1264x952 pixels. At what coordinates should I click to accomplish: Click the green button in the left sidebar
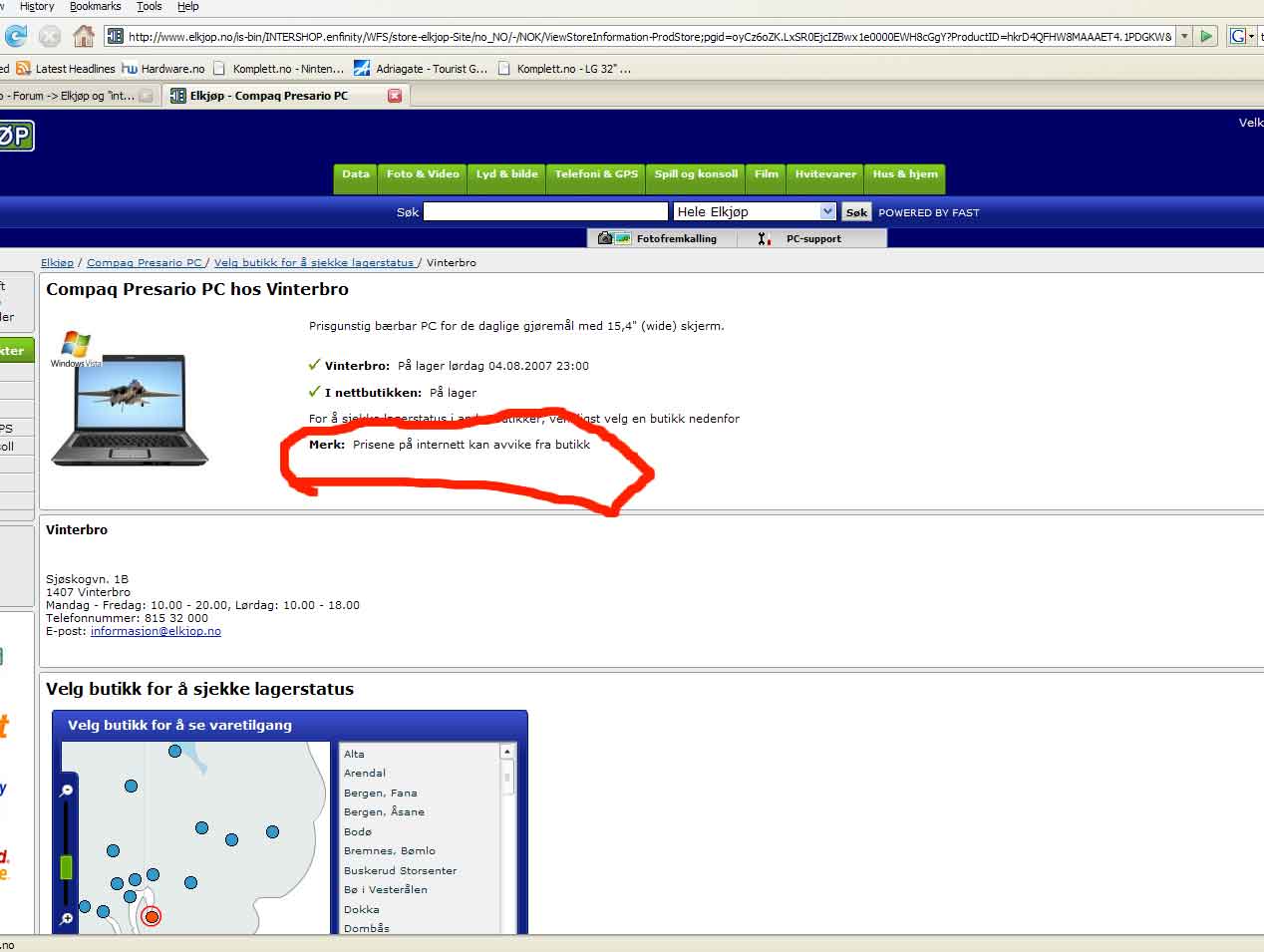(x=17, y=350)
